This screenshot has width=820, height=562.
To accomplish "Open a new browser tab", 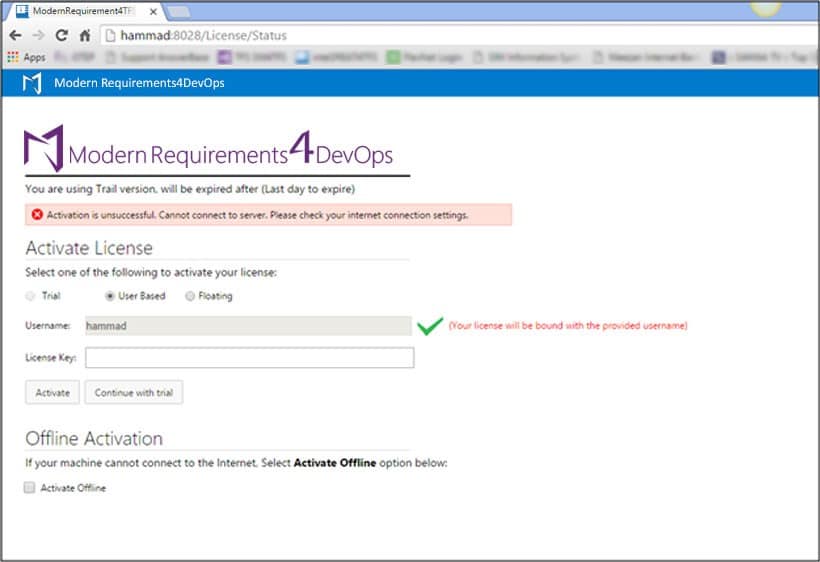I will click(x=179, y=12).
